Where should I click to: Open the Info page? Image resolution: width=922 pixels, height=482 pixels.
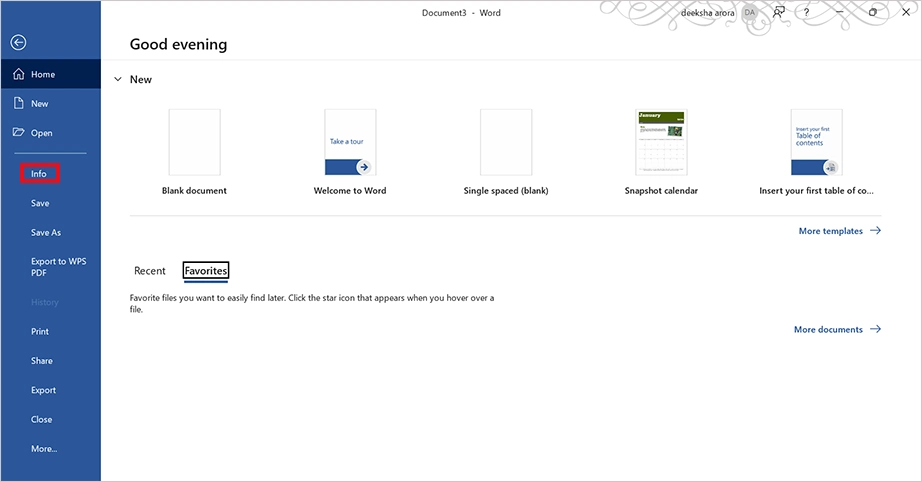39,173
